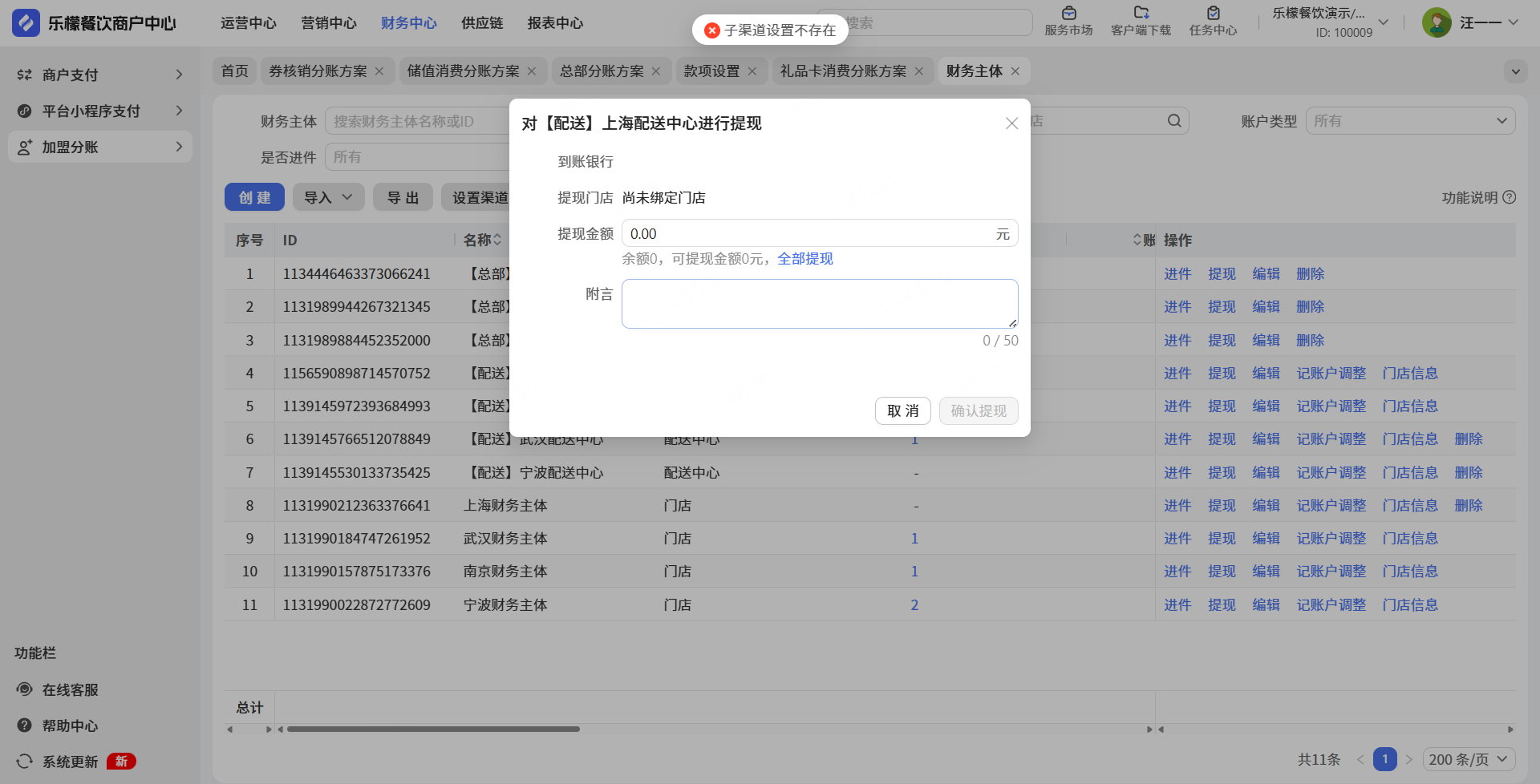Switch to the 款项设置 tab

pos(711,71)
